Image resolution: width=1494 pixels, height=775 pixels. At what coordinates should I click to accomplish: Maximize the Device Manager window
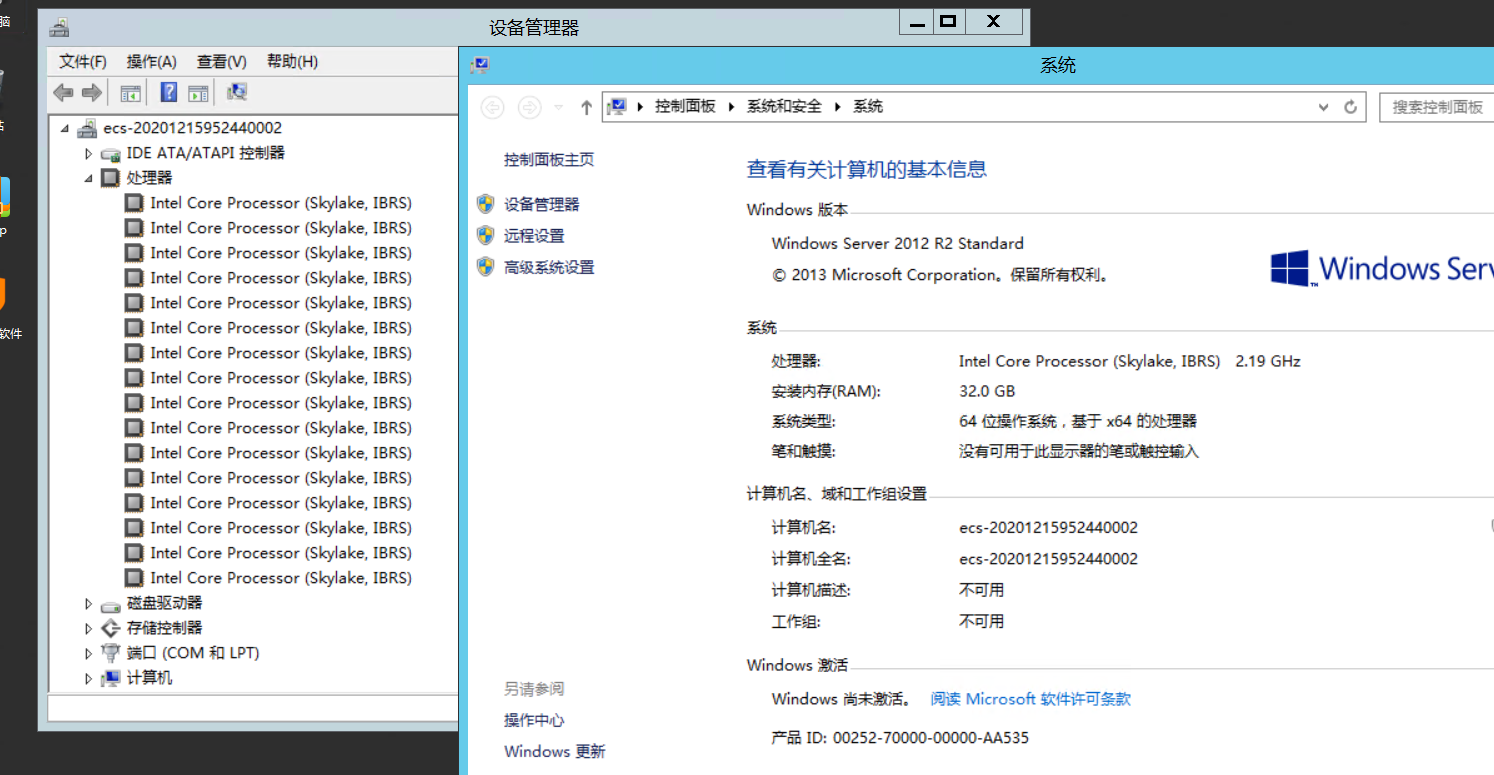click(948, 21)
